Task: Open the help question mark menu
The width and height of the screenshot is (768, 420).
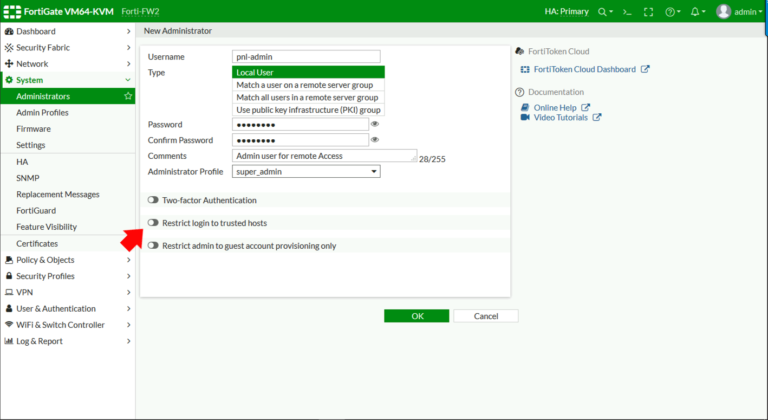Action: [x=670, y=12]
